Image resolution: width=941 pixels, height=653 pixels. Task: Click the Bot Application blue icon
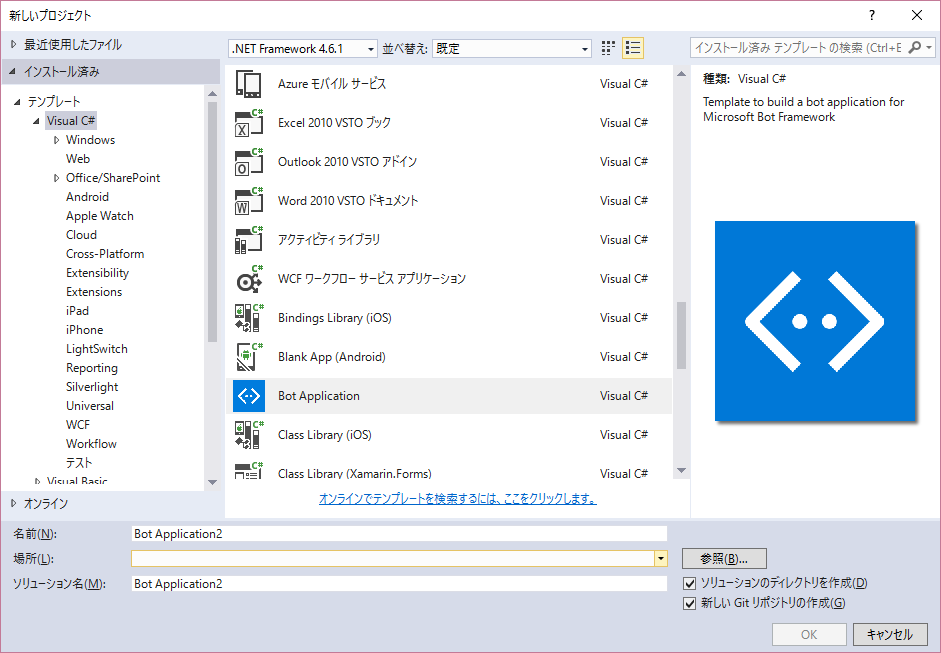pyautogui.click(x=248, y=396)
